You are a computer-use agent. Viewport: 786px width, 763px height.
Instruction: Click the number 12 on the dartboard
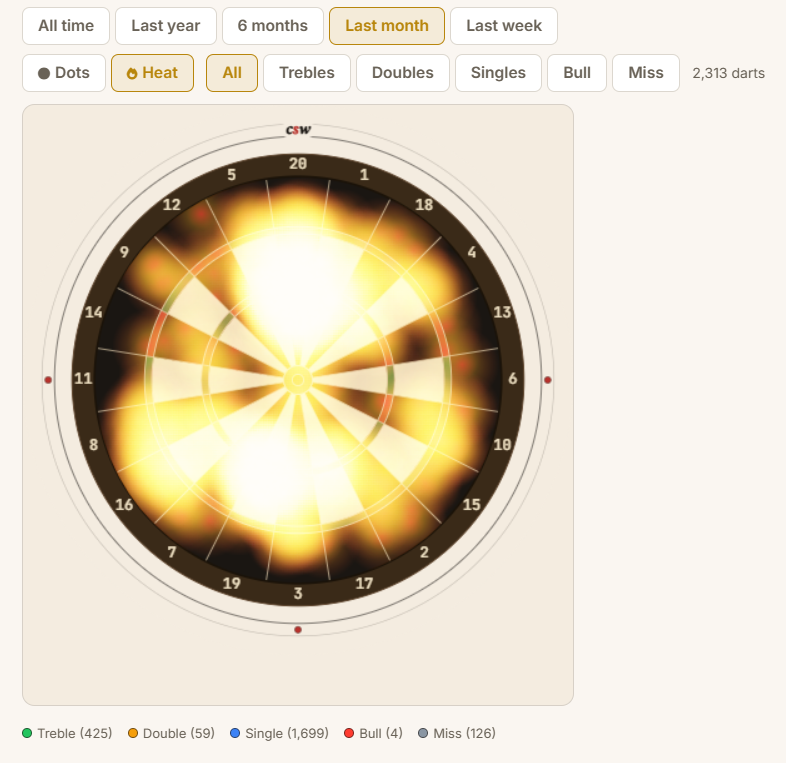point(171,205)
